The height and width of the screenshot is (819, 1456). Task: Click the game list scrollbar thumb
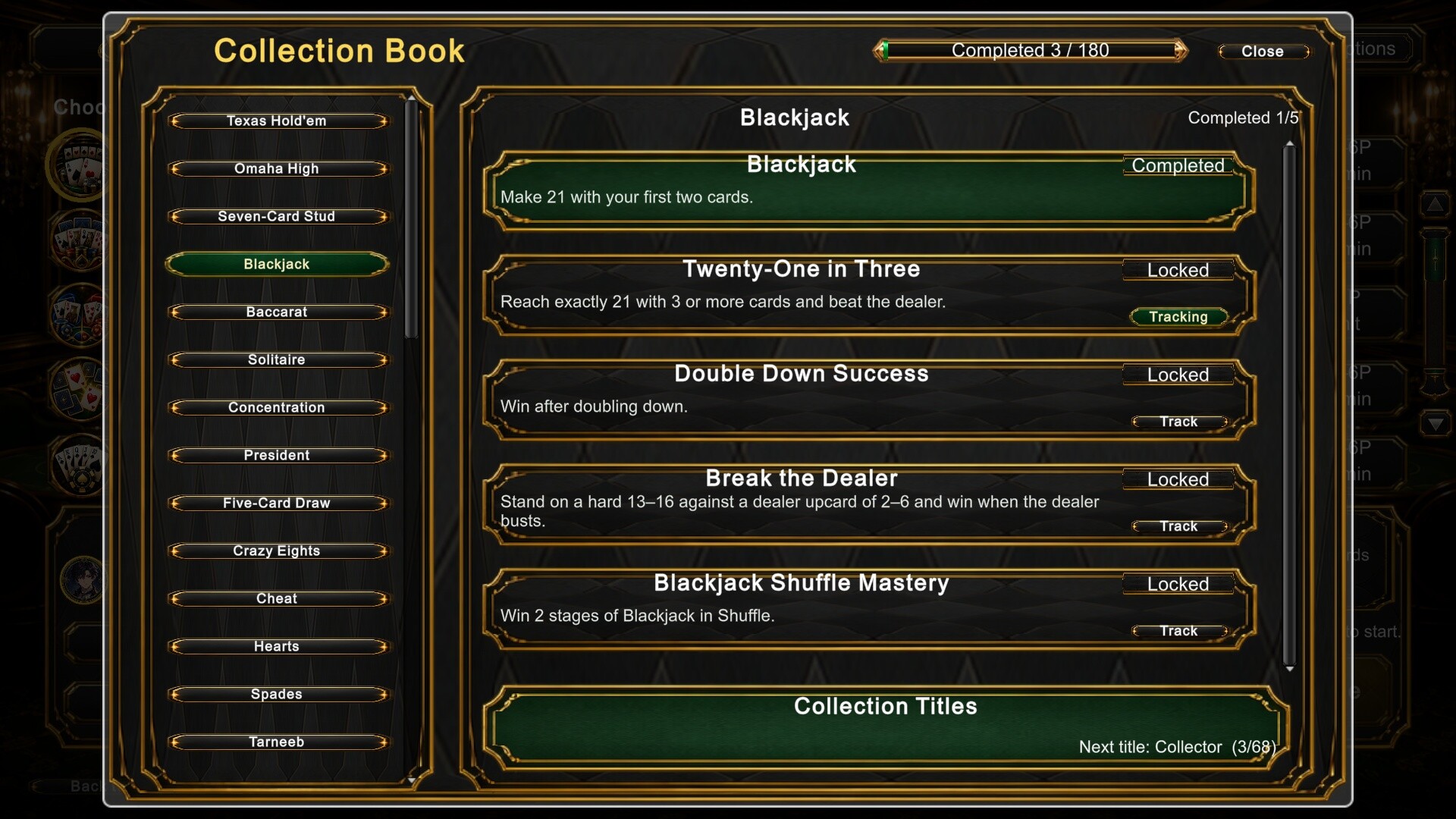[x=412, y=220]
